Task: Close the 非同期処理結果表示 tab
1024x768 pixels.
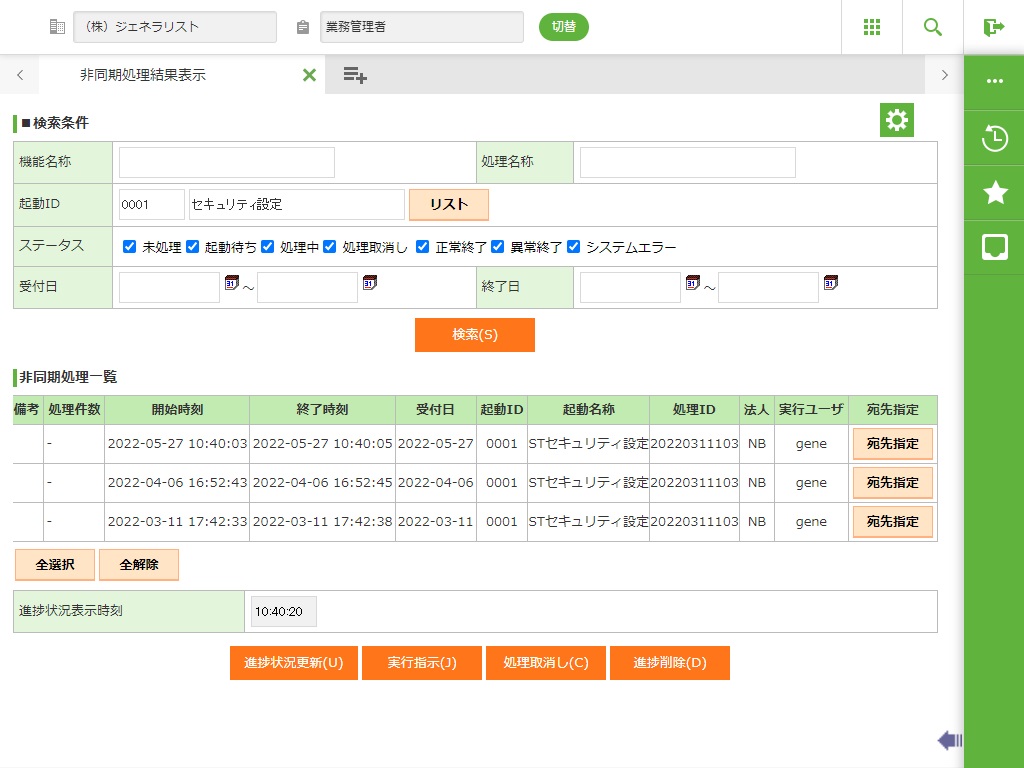Action: (309, 75)
